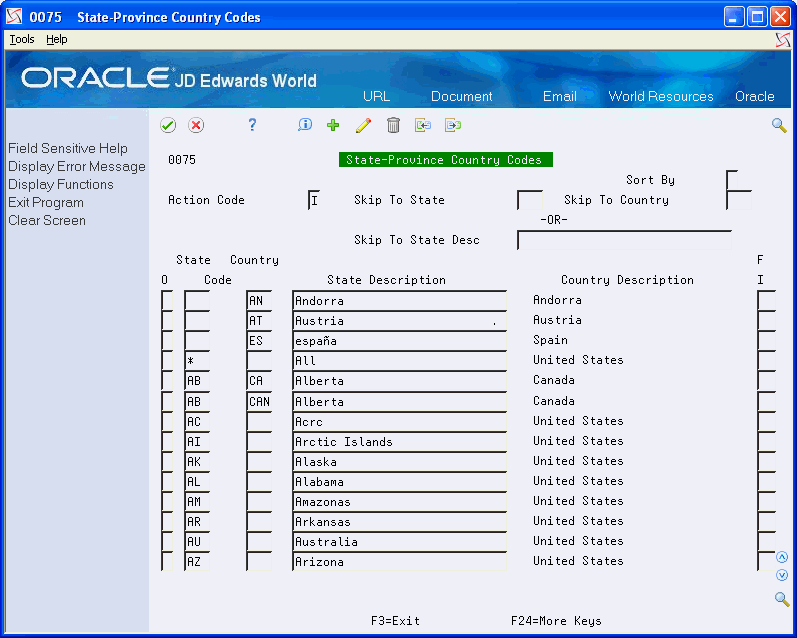Click the Alabama description field
The width and height of the screenshot is (797, 638).
(400, 481)
